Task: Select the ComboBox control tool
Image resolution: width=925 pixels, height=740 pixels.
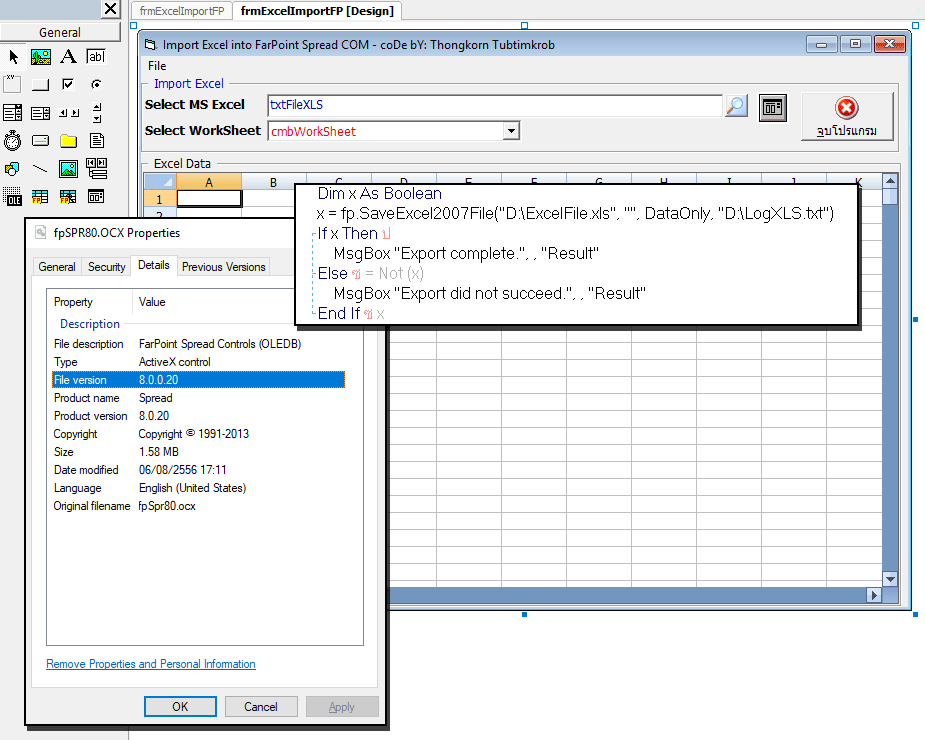Action: pyautogui.click(x=12, y=113)
